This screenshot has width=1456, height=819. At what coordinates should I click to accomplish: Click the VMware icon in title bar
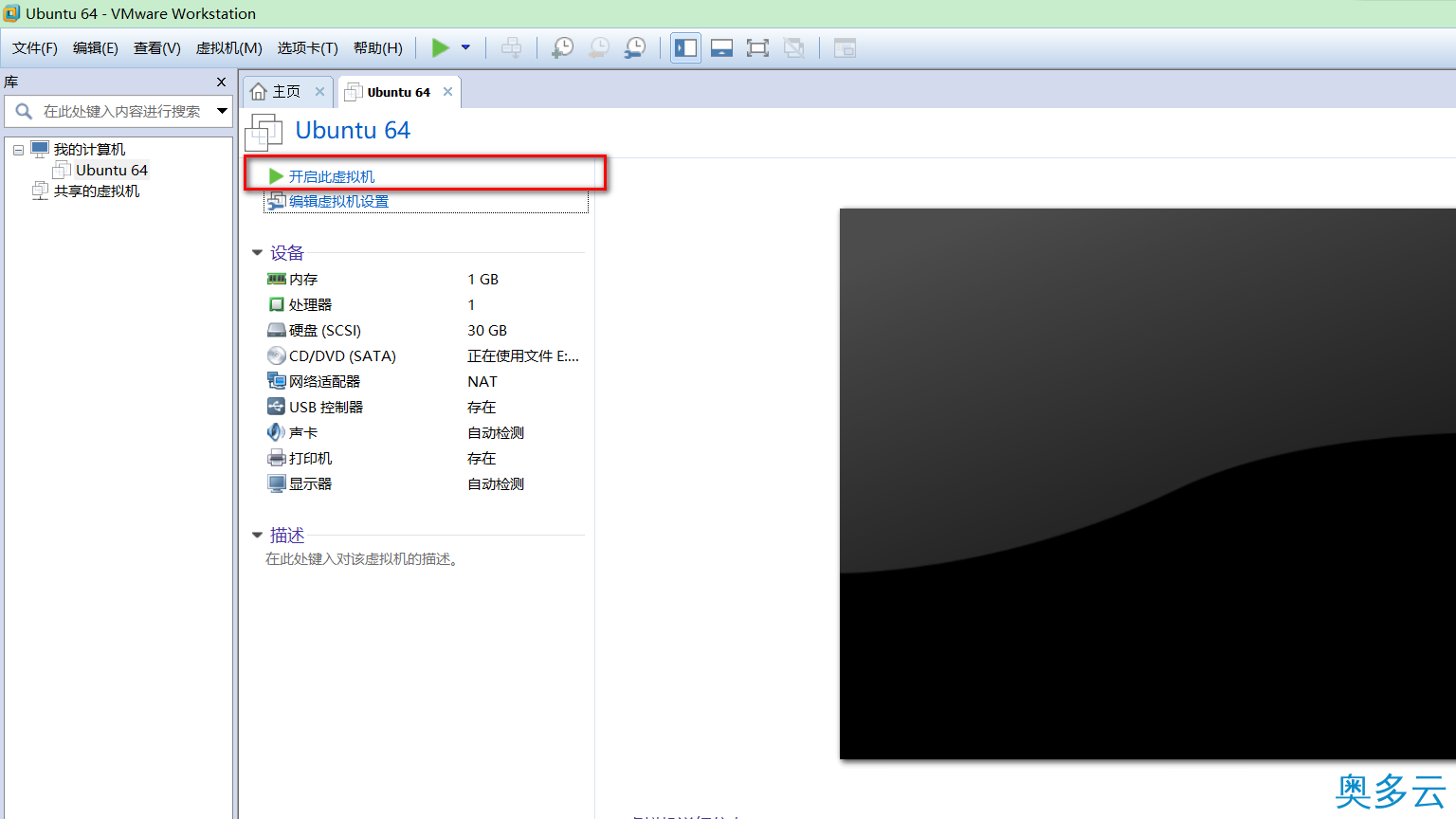click(x=11, y=13)
